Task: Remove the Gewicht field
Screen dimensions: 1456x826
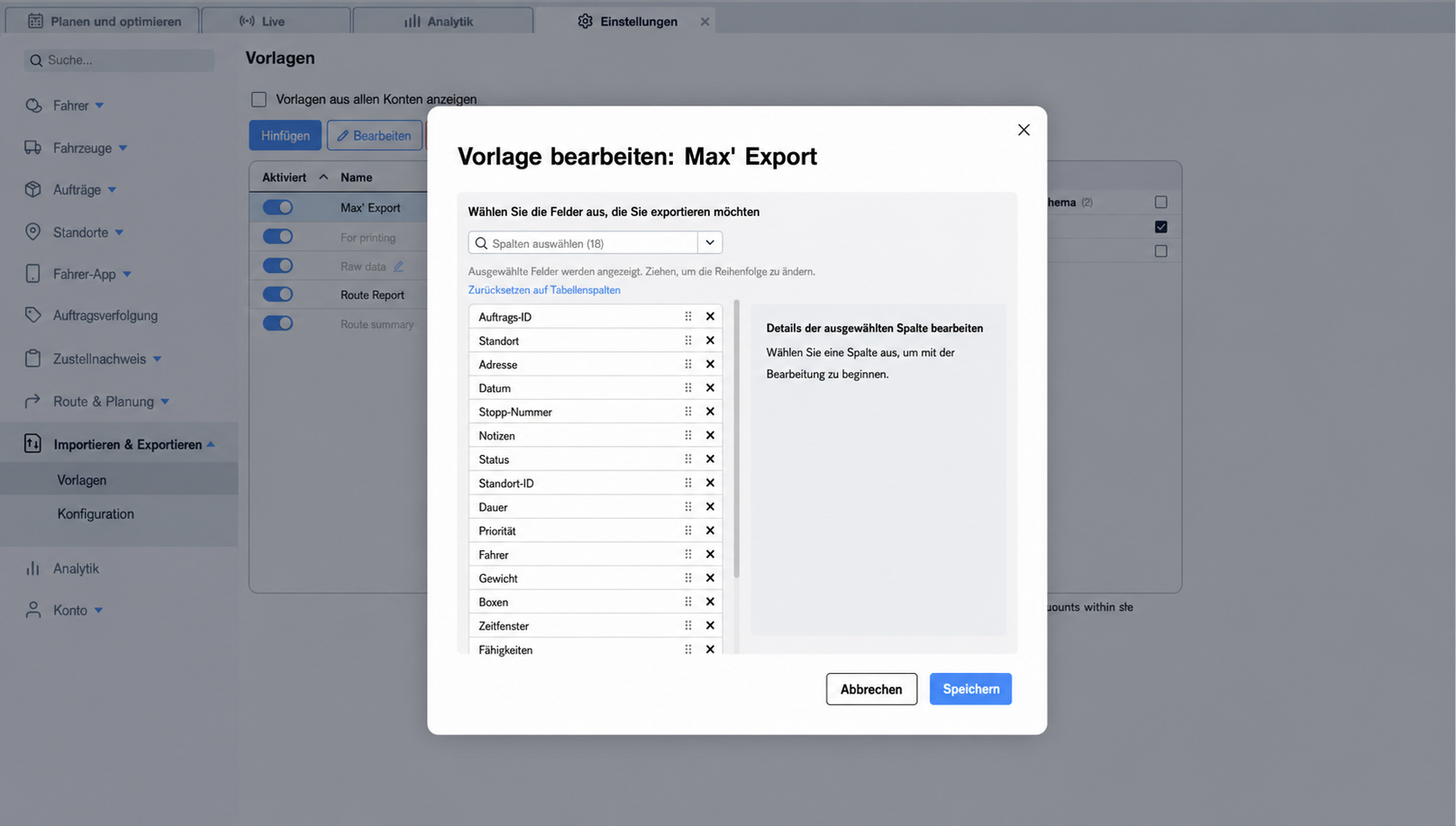Action: (x=710, y=577)
